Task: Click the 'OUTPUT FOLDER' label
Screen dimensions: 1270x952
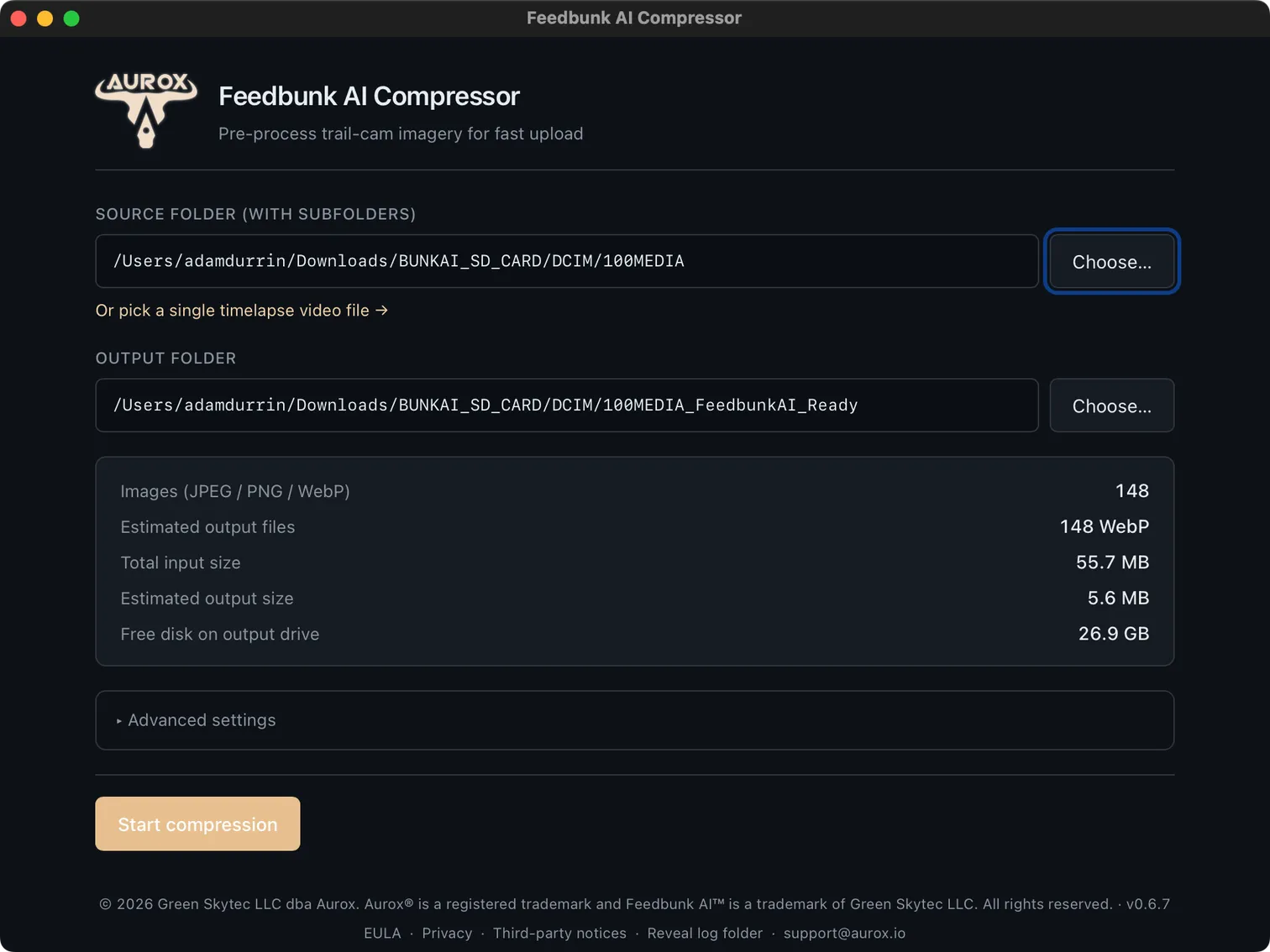Action: (x=165, y=358)
